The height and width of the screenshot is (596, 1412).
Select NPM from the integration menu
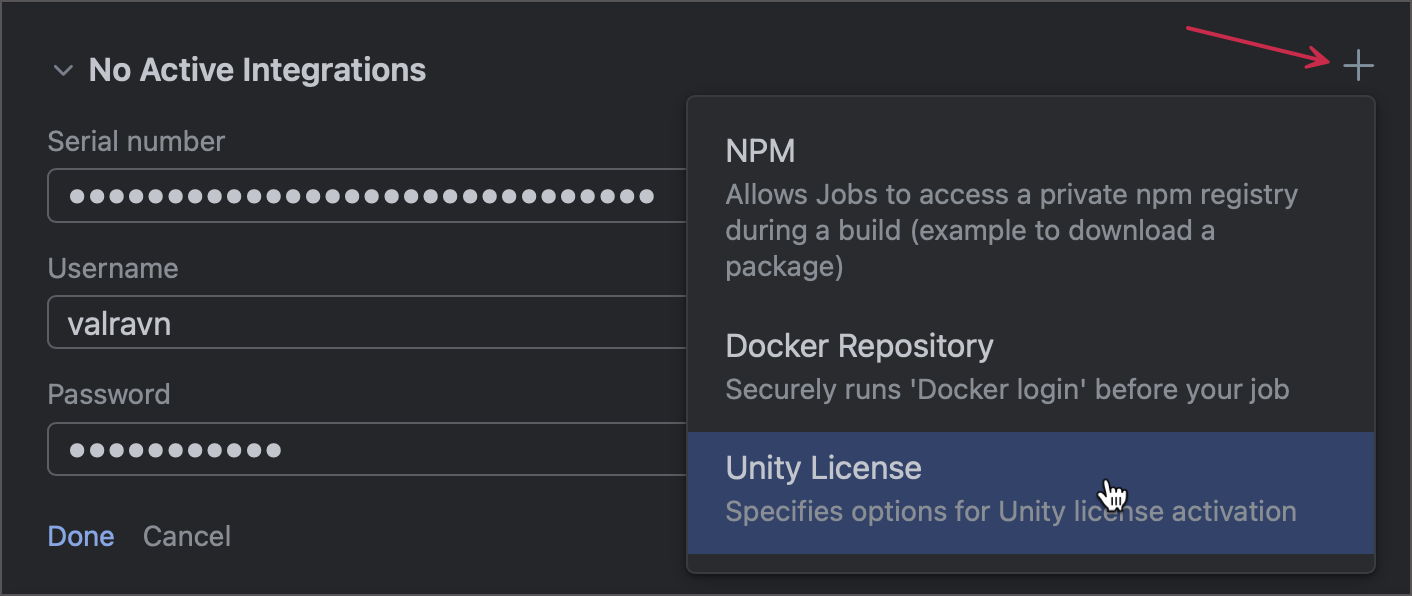pyautogui.click(x=759, y=151)
